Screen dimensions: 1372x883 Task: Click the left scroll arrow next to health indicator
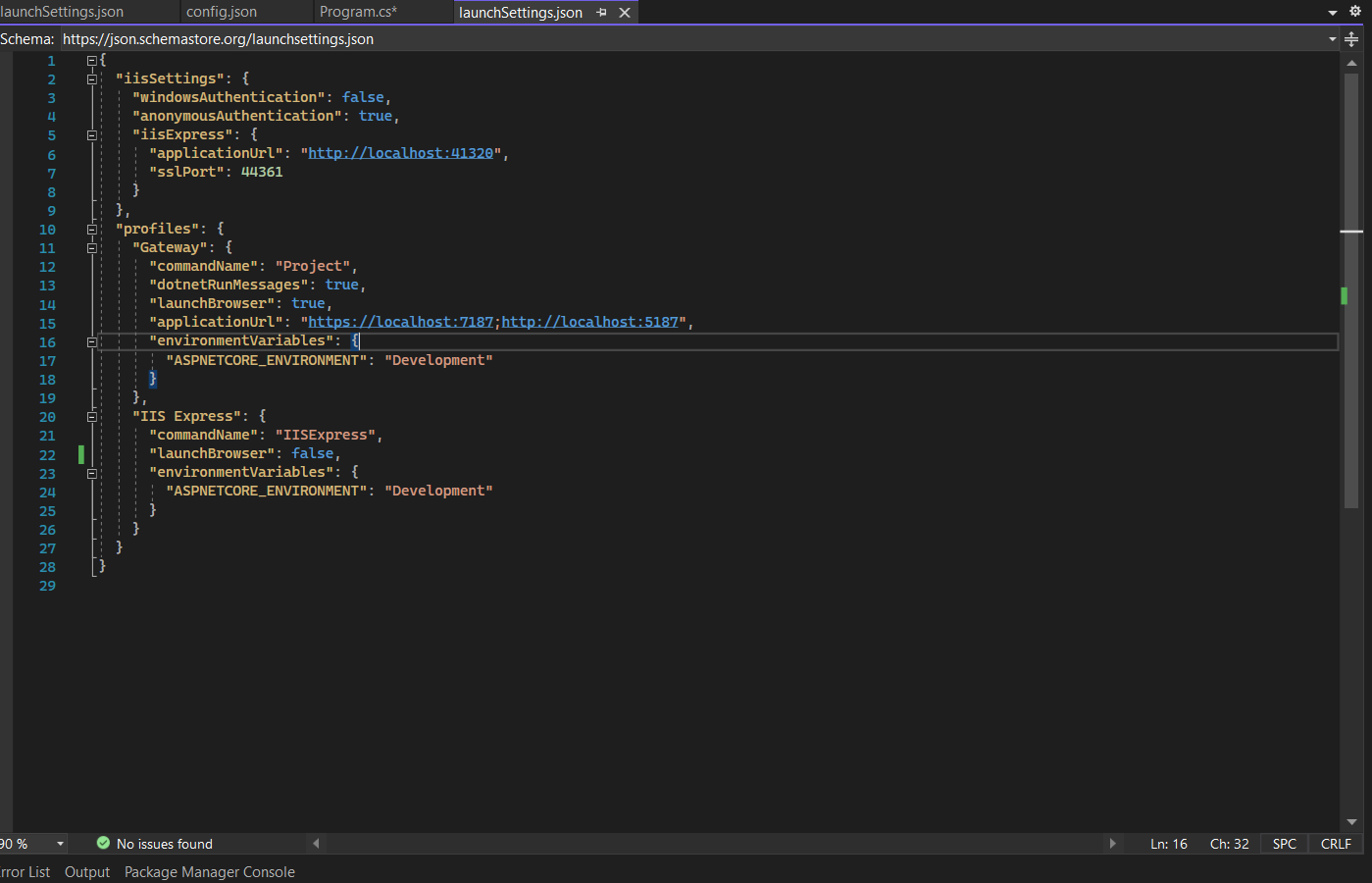(315, 843)
